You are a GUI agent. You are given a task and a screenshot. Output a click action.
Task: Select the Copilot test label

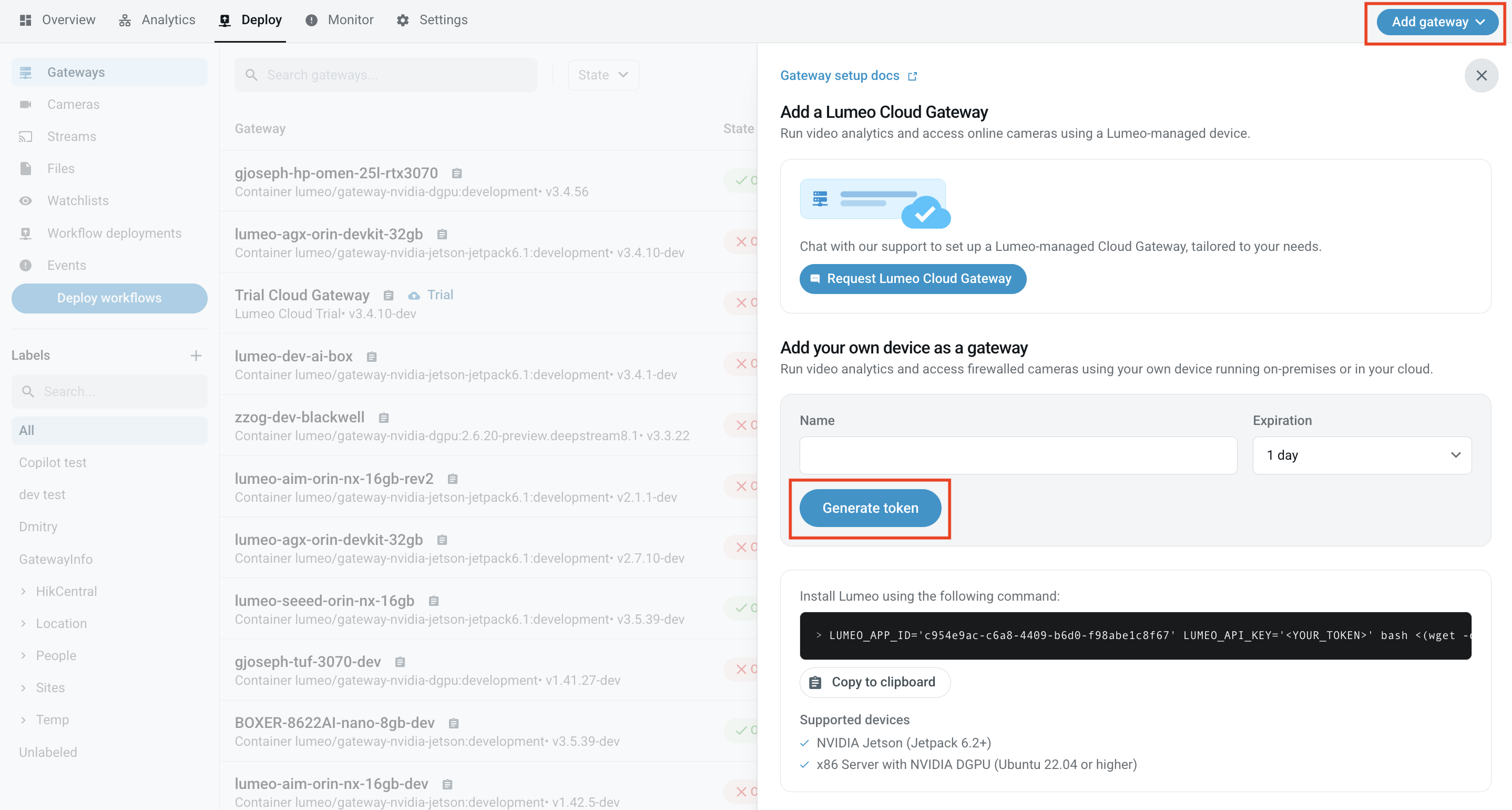(x=53, y=463)
